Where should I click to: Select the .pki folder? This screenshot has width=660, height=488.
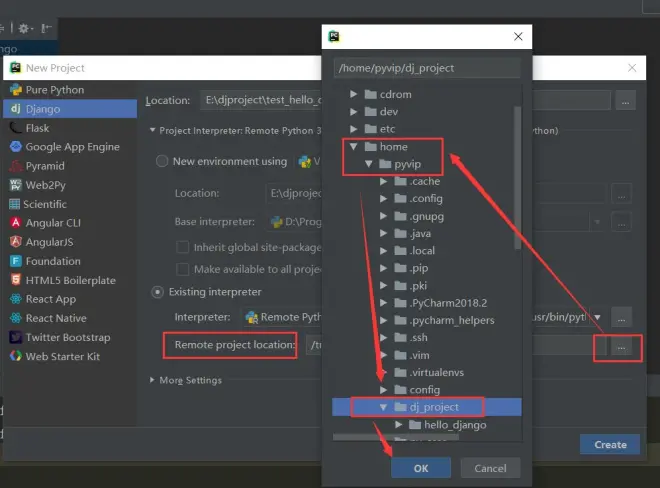410,285
